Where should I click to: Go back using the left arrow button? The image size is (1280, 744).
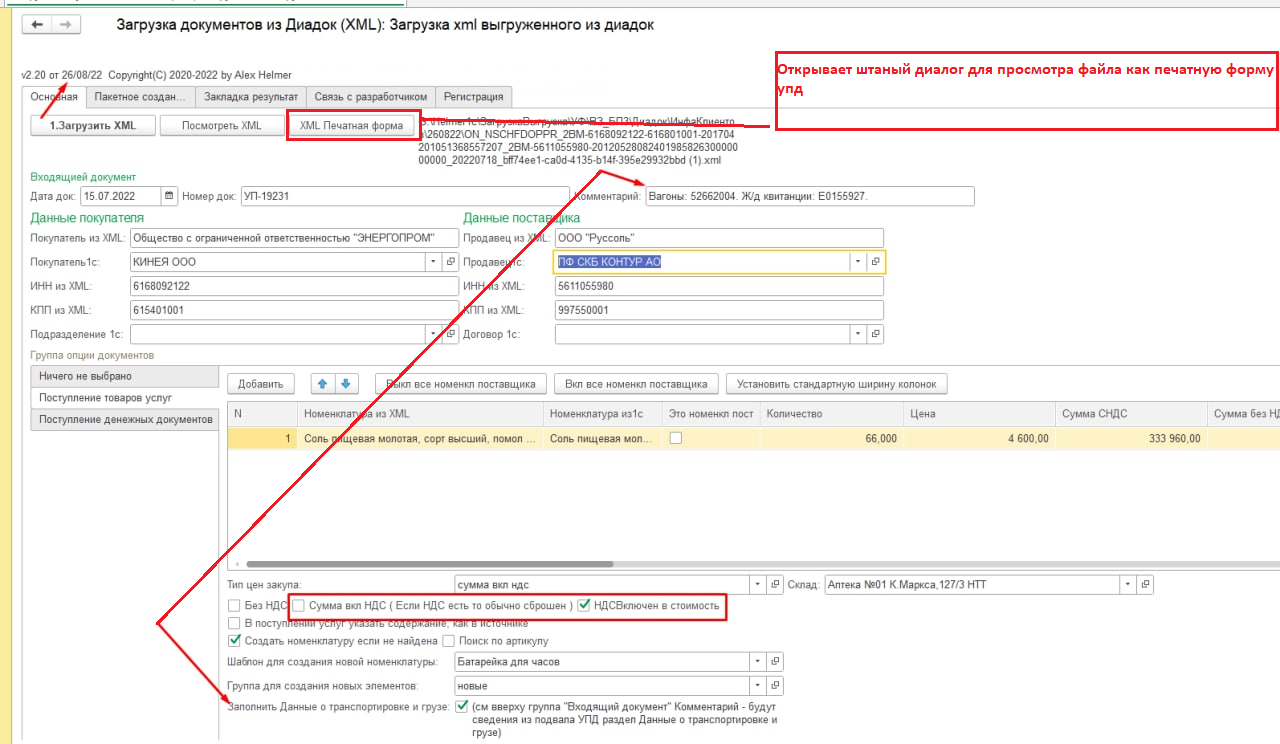point(38,25)
